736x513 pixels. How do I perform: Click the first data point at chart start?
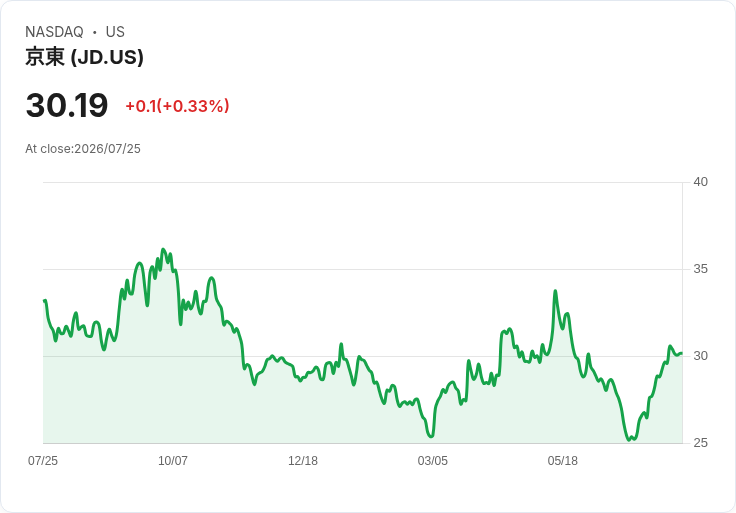(44, 300)
